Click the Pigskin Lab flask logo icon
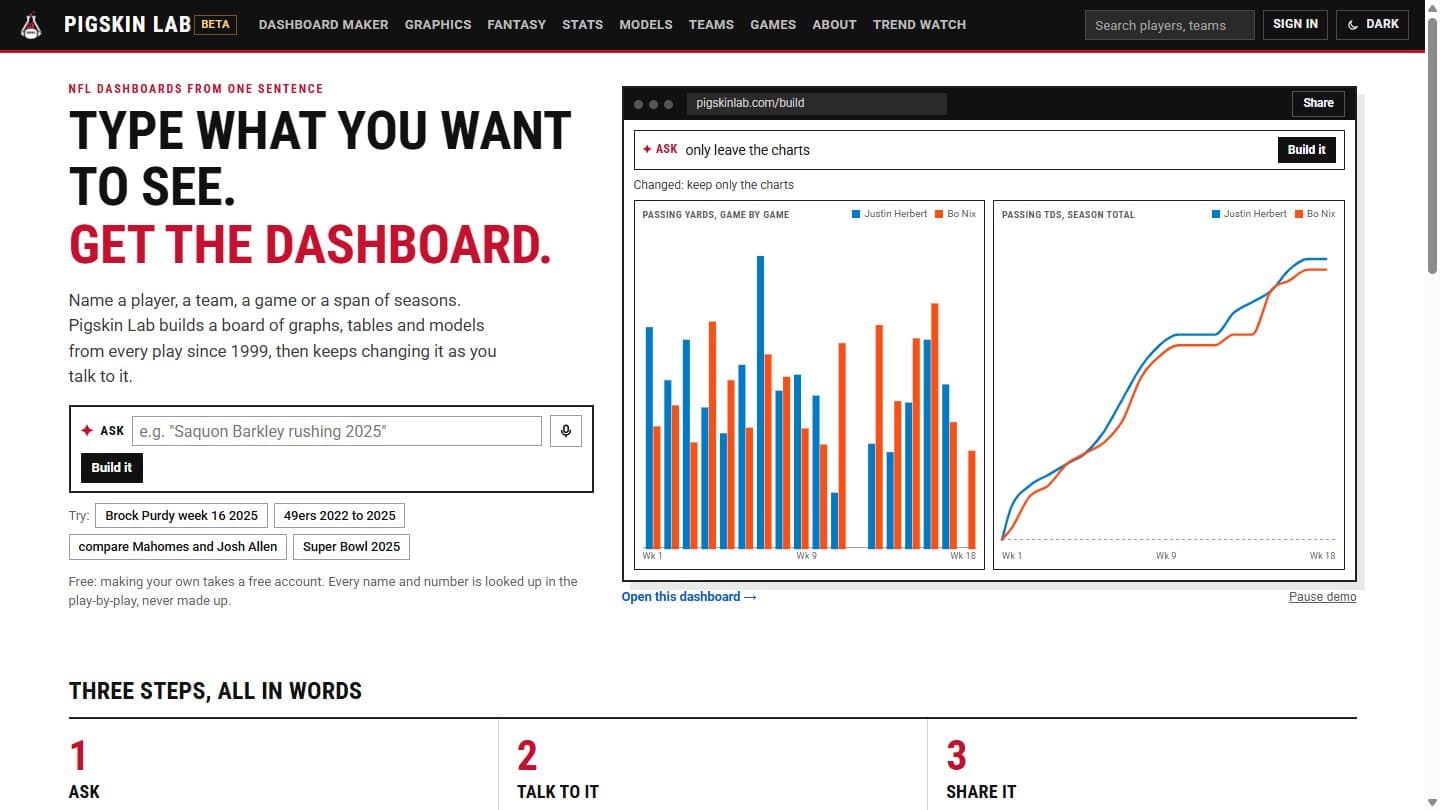The height and width of the screenshot is (810, 1440). pyautogui.click(x=32, y=25)
